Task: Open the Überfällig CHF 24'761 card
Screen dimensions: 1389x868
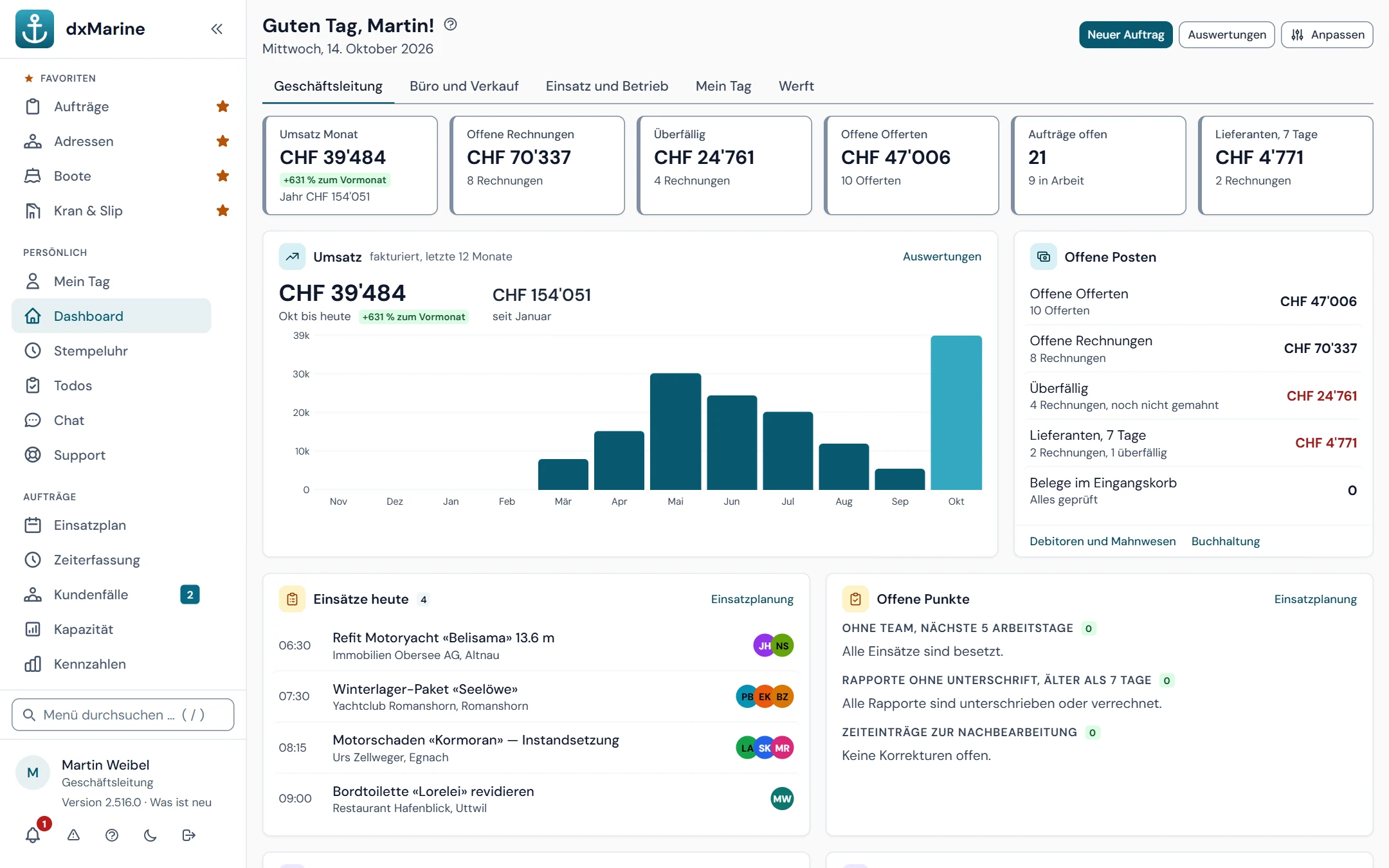Action: coord(724,165)
